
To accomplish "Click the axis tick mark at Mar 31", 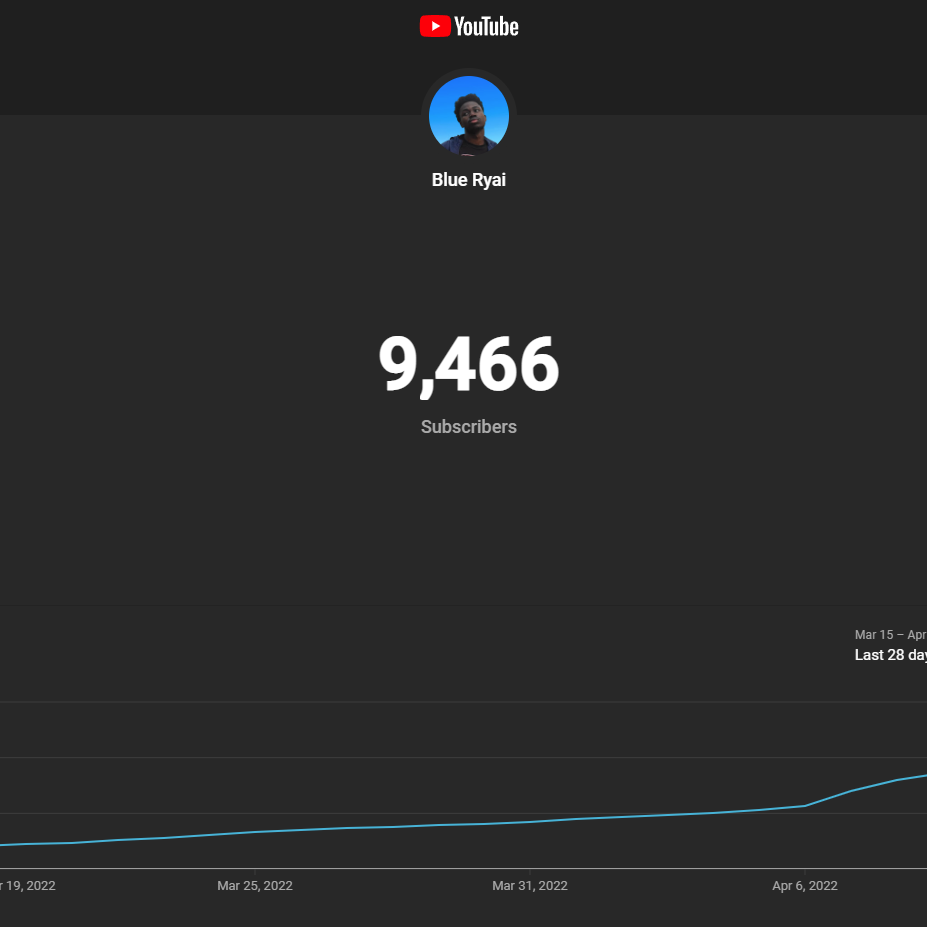I will click(x=530, y=871).
